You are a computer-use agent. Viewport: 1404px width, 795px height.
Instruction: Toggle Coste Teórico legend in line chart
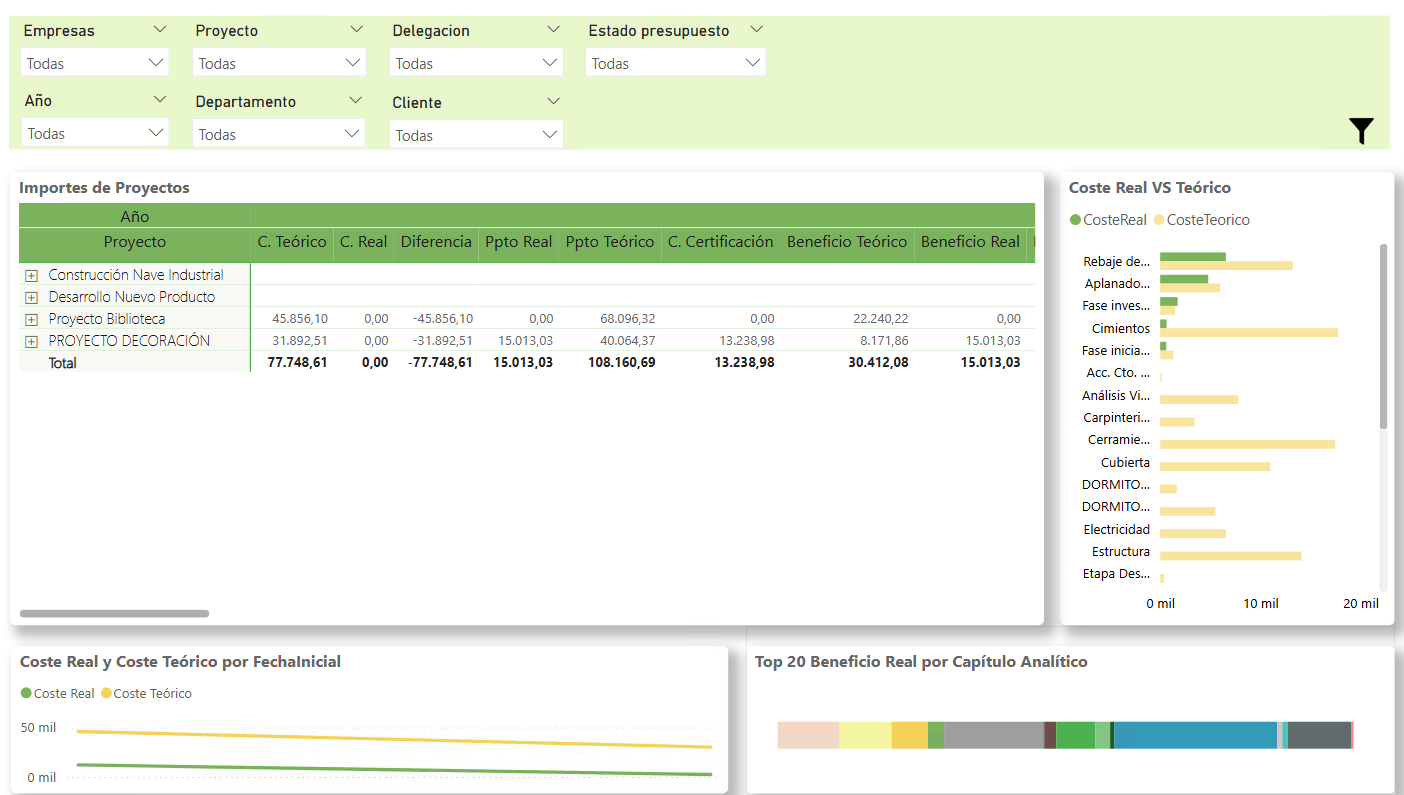(151, 694)
